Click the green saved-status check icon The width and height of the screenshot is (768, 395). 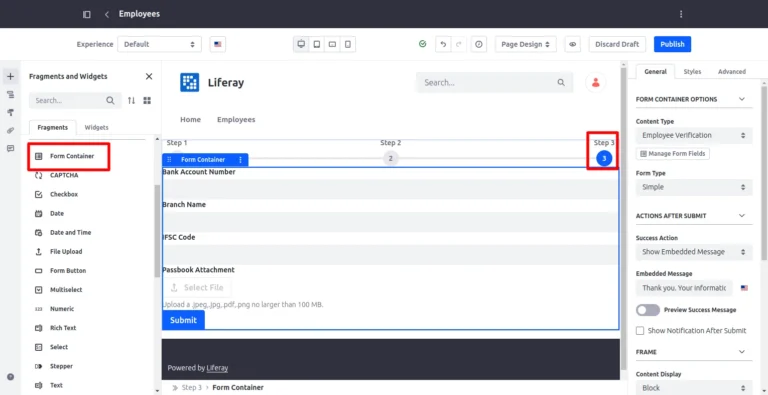click(x=422, y=44)
